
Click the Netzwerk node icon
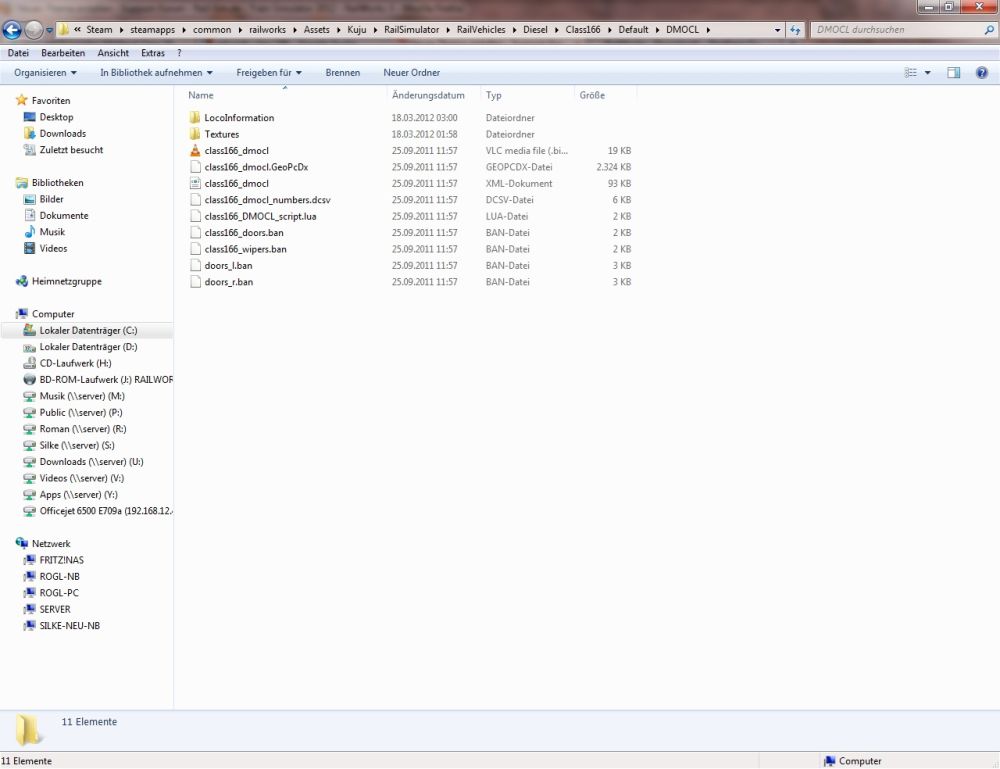pos(22,543)
